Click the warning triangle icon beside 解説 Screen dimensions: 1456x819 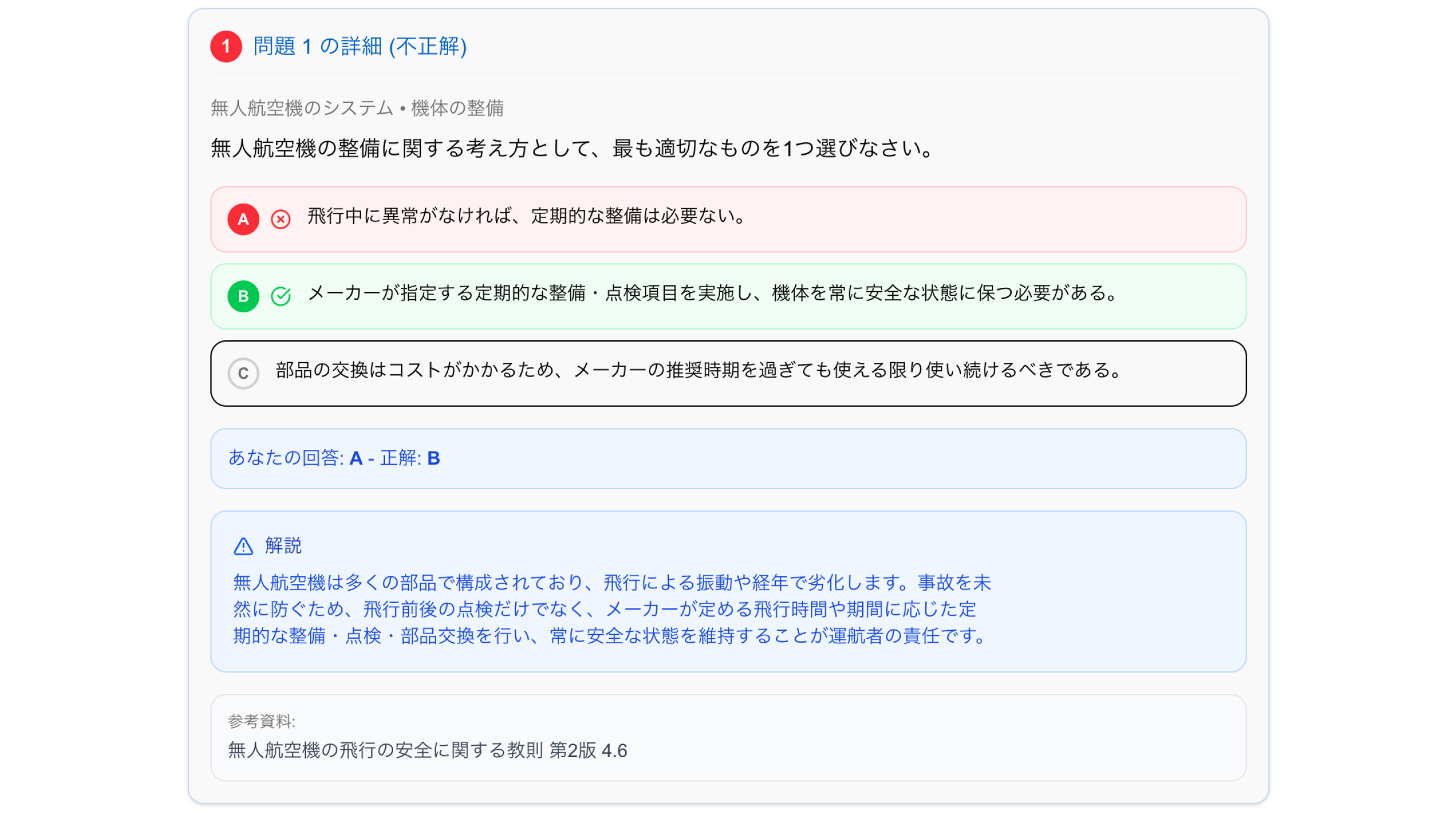click(x=243, y=546)
